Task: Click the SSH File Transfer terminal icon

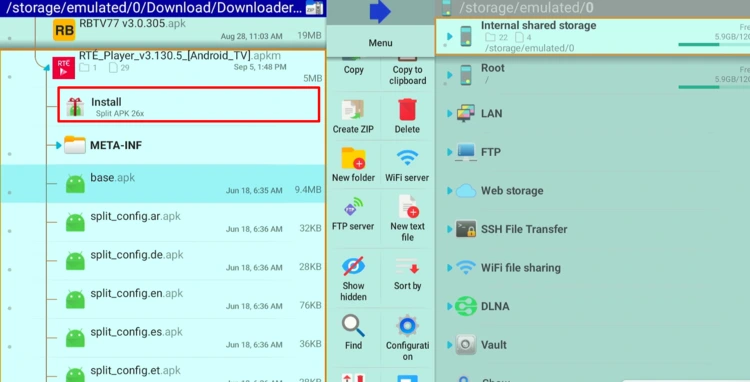Action: click(466, 229)
